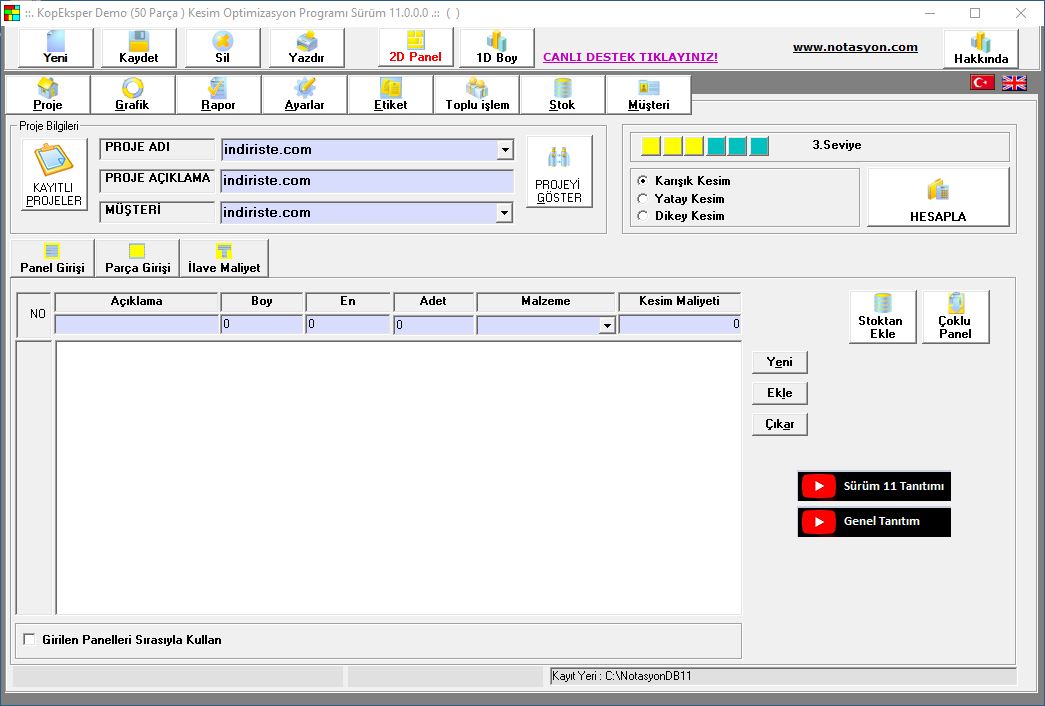Click the Proje Açıklama text field
This screenshot has height=706, width=1045.
click(367, 181)
